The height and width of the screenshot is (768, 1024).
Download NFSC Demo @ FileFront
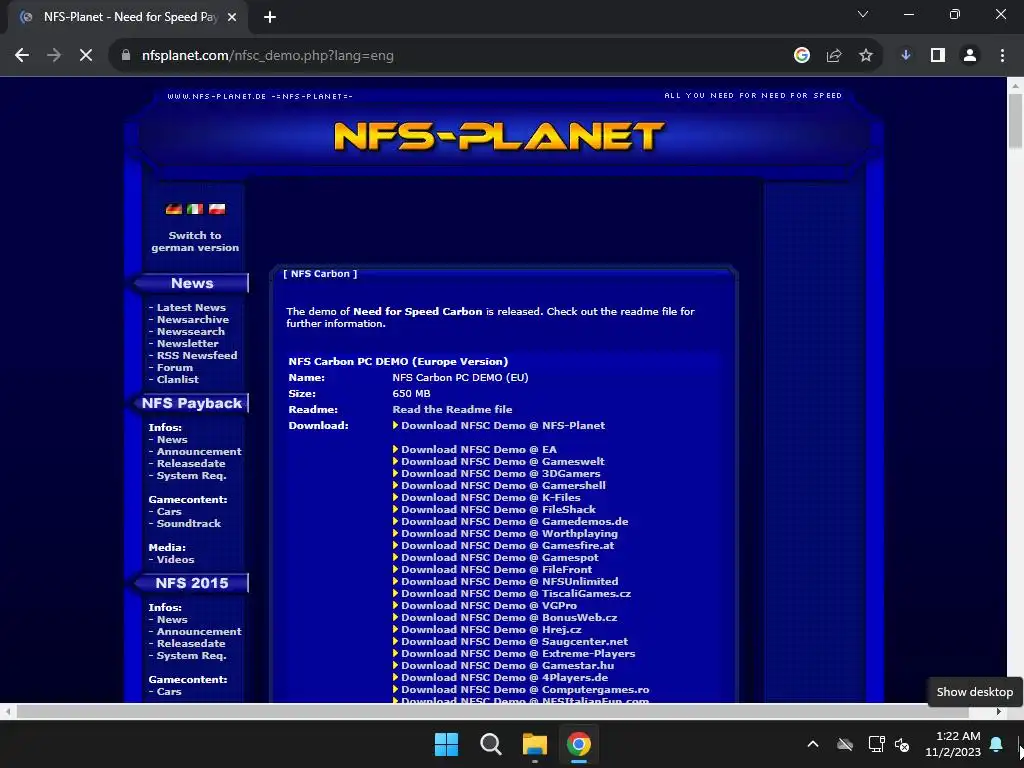coord(496,569)
